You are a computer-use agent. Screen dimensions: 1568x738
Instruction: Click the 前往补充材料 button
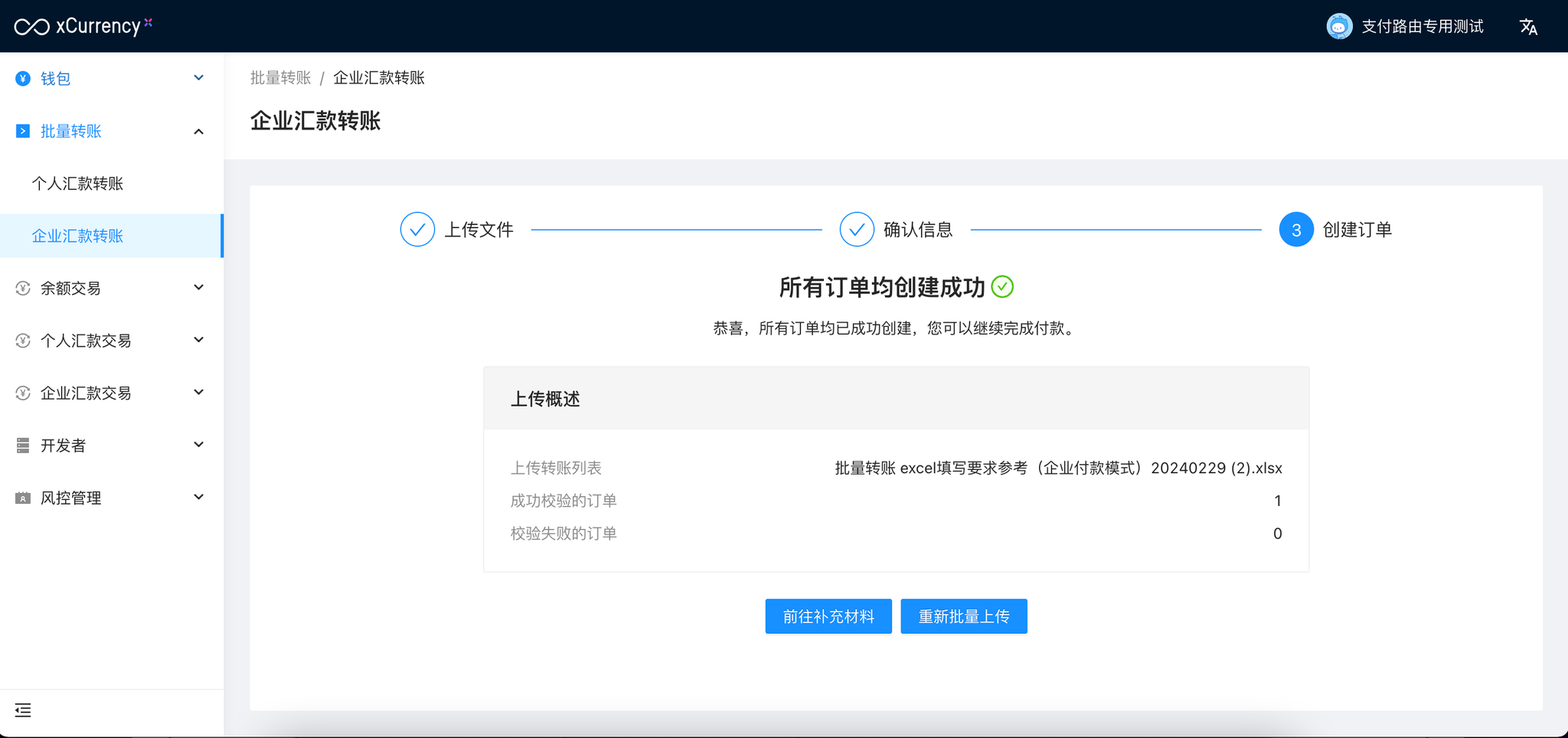pyautogui.click(x=828, y=616)
